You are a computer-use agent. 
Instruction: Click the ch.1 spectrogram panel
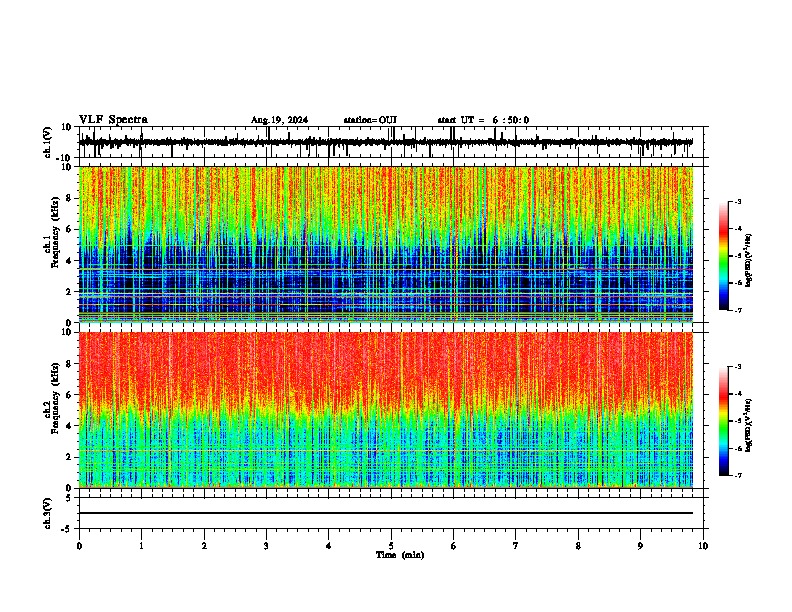pos(386,244)
